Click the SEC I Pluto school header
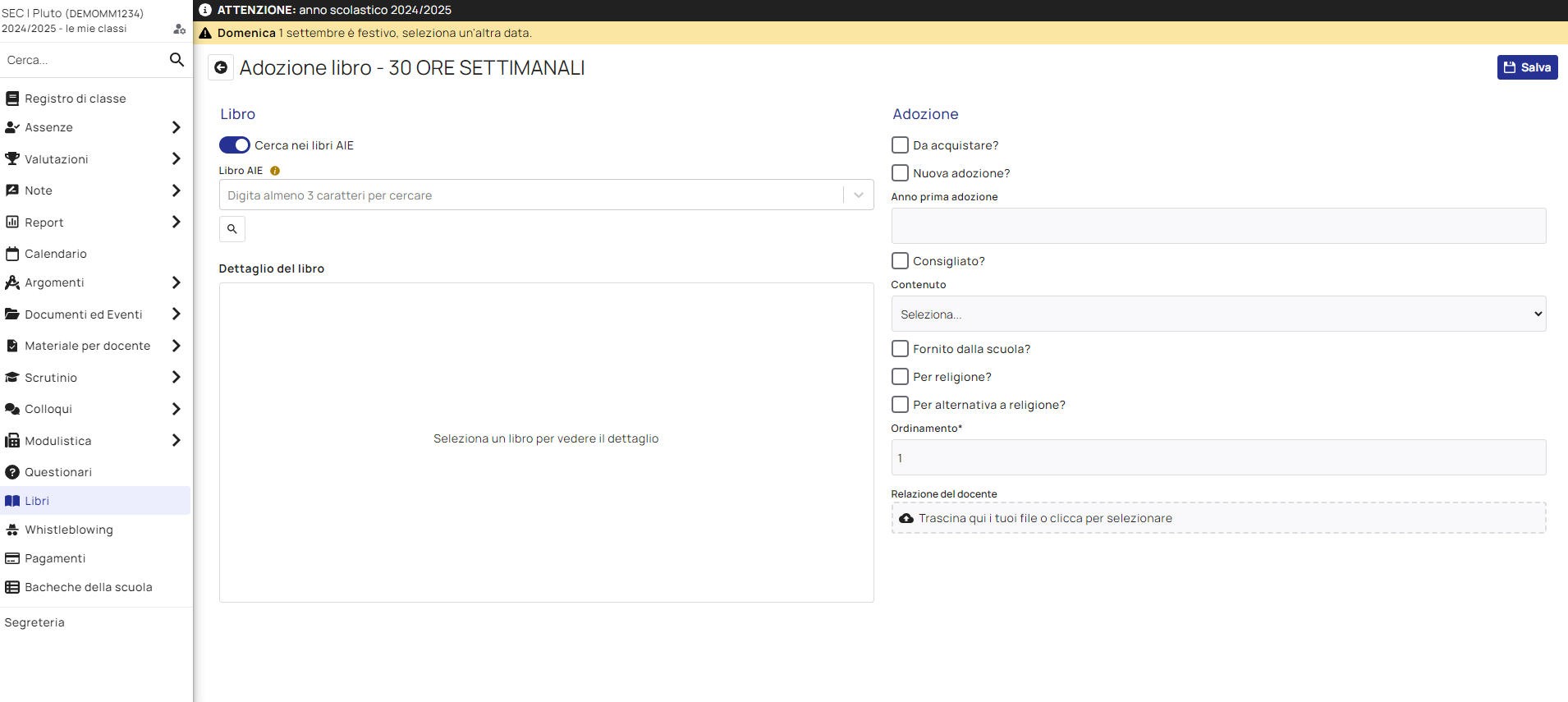 coord(72,14)
